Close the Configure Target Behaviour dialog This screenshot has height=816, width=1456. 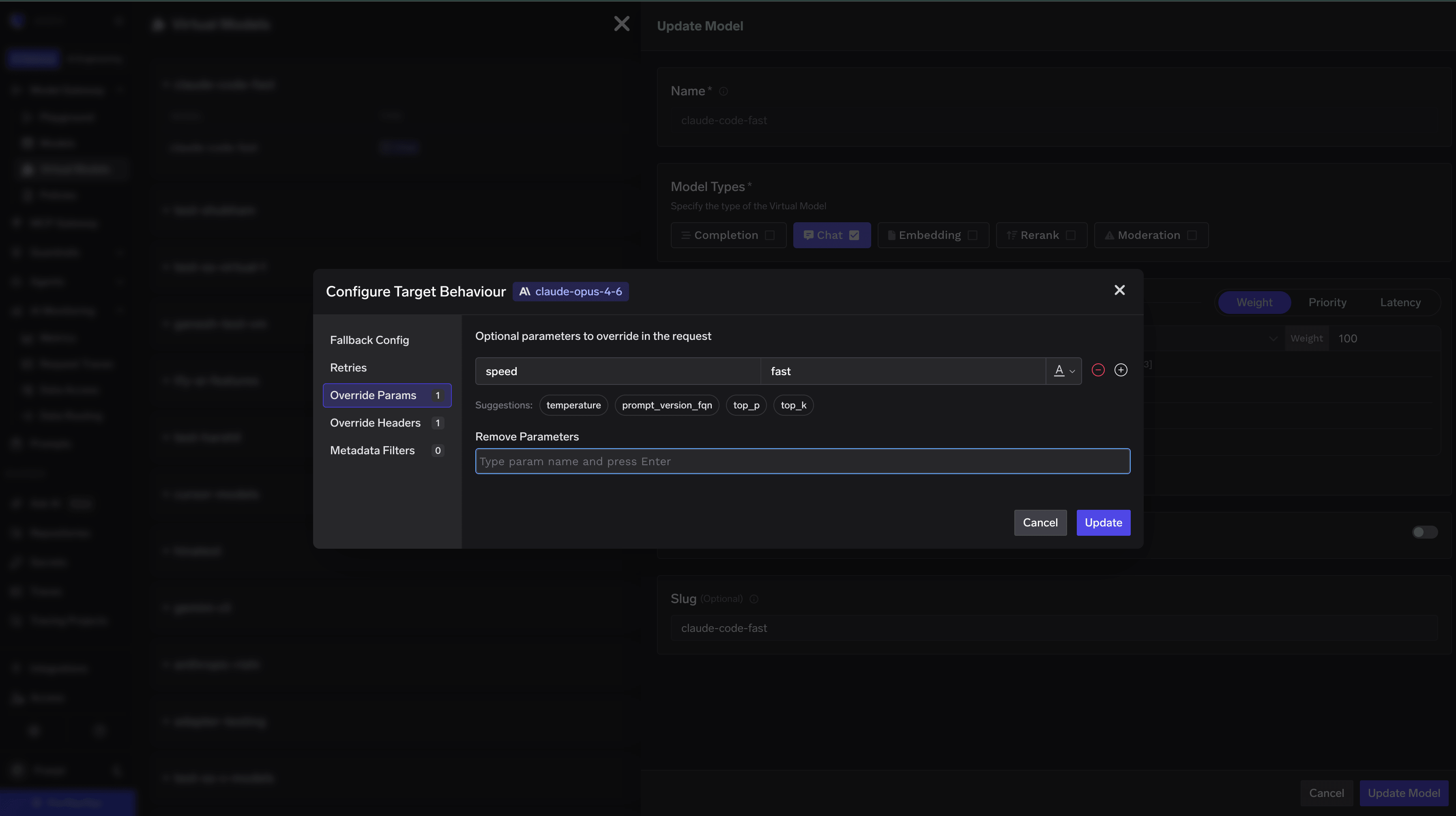click(1119, 290)
